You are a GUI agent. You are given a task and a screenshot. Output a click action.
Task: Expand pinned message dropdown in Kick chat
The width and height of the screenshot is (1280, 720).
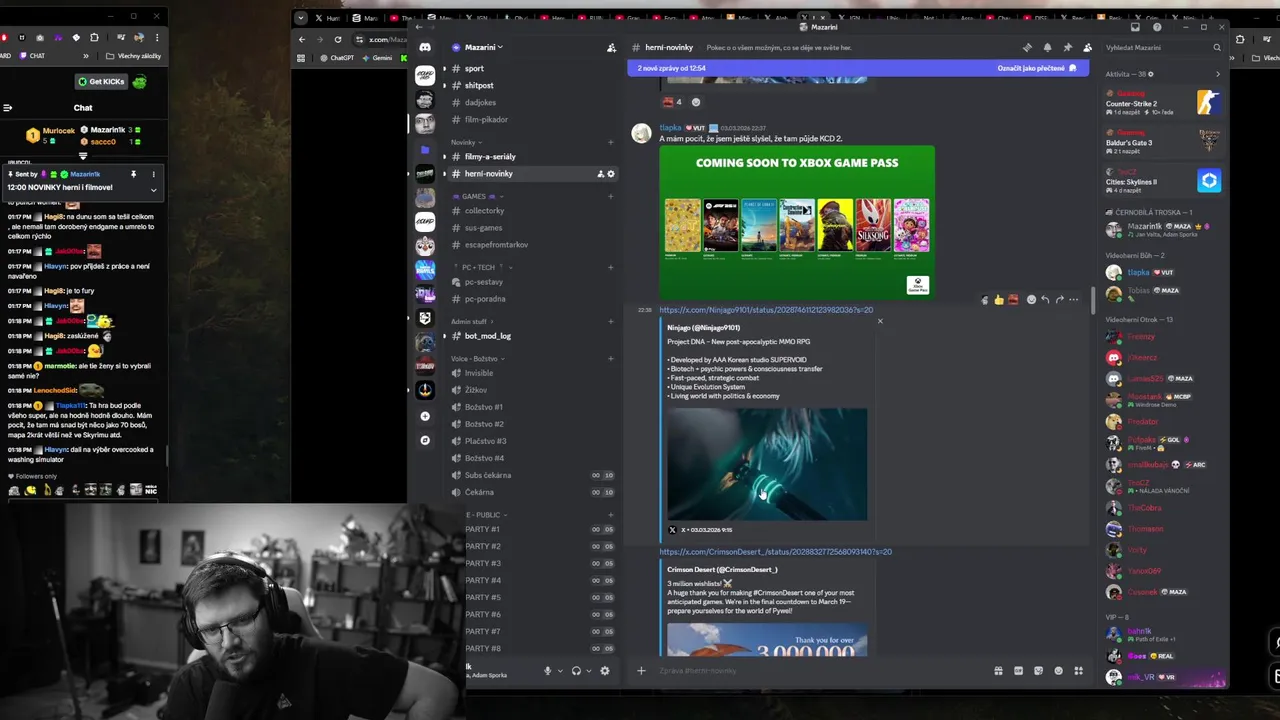click(x=153, y=189)
